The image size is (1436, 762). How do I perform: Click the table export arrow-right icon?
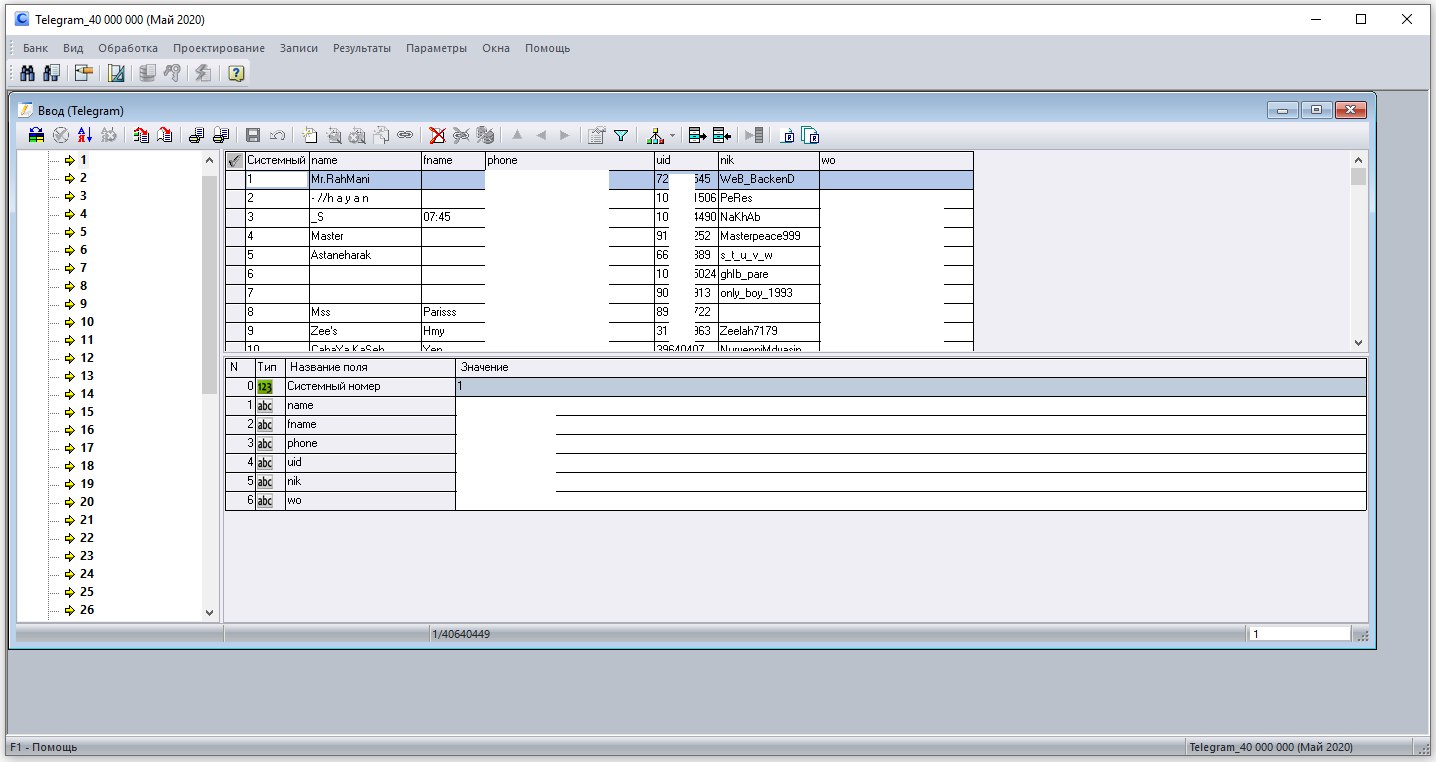(x=697, y=135)
